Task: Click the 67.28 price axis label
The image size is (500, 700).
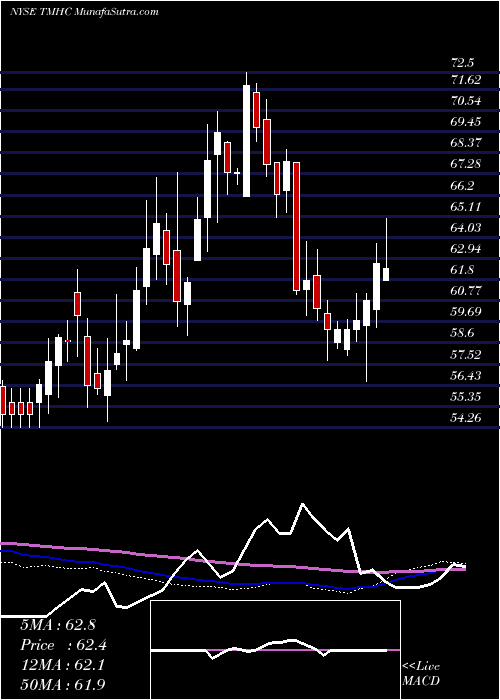Action: pos(466,164)
